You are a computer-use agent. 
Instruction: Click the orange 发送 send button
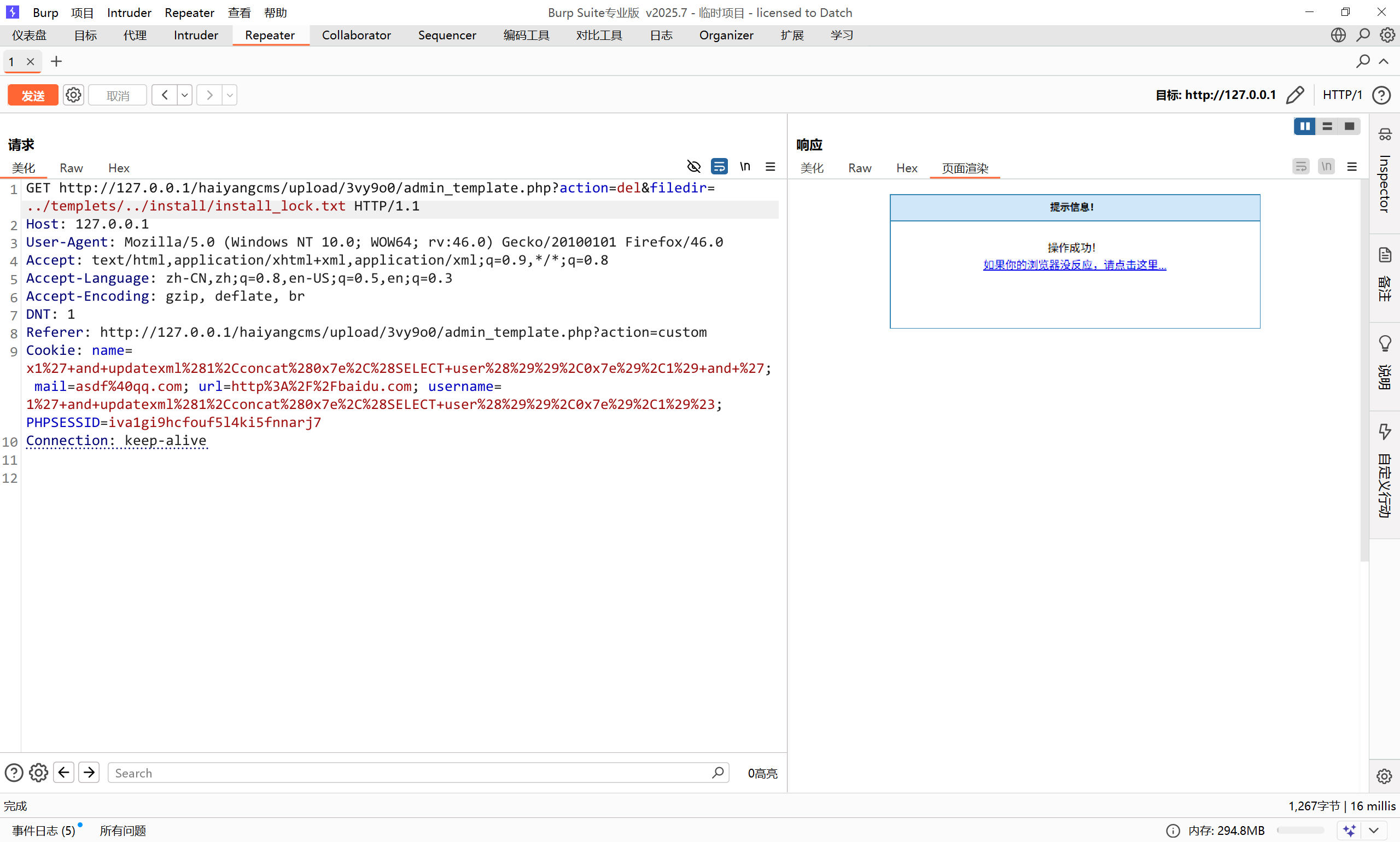[x=32, y=95]
